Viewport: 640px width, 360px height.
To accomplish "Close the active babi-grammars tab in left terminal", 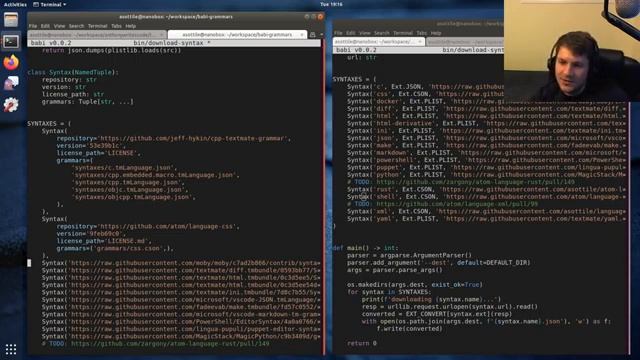I will click(302, 35).
